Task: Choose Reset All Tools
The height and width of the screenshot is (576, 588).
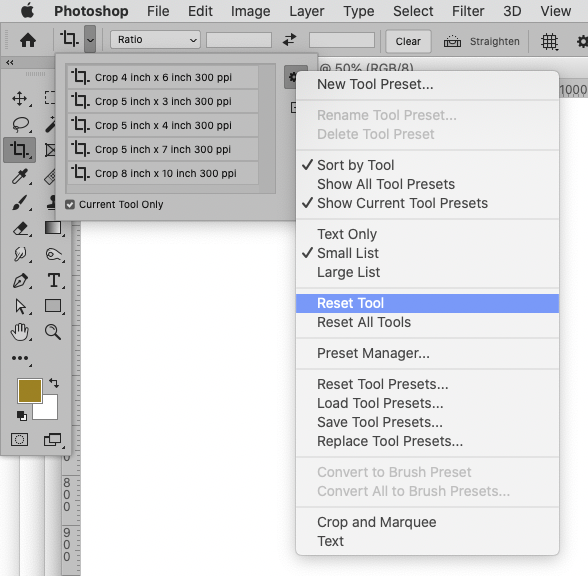Action: tap(428, 322)
